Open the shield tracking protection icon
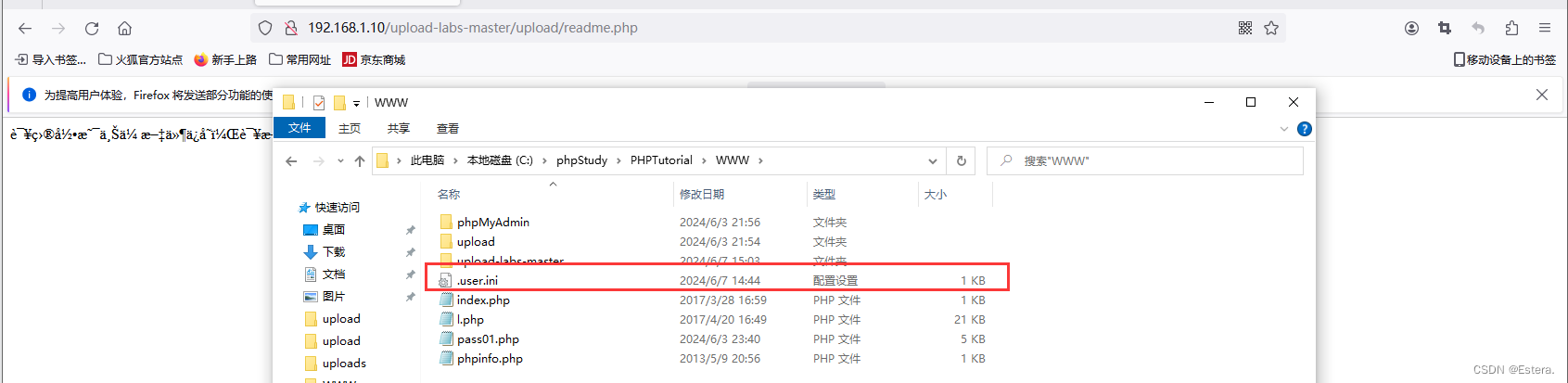1568x383 pixels. pos(265,28)
